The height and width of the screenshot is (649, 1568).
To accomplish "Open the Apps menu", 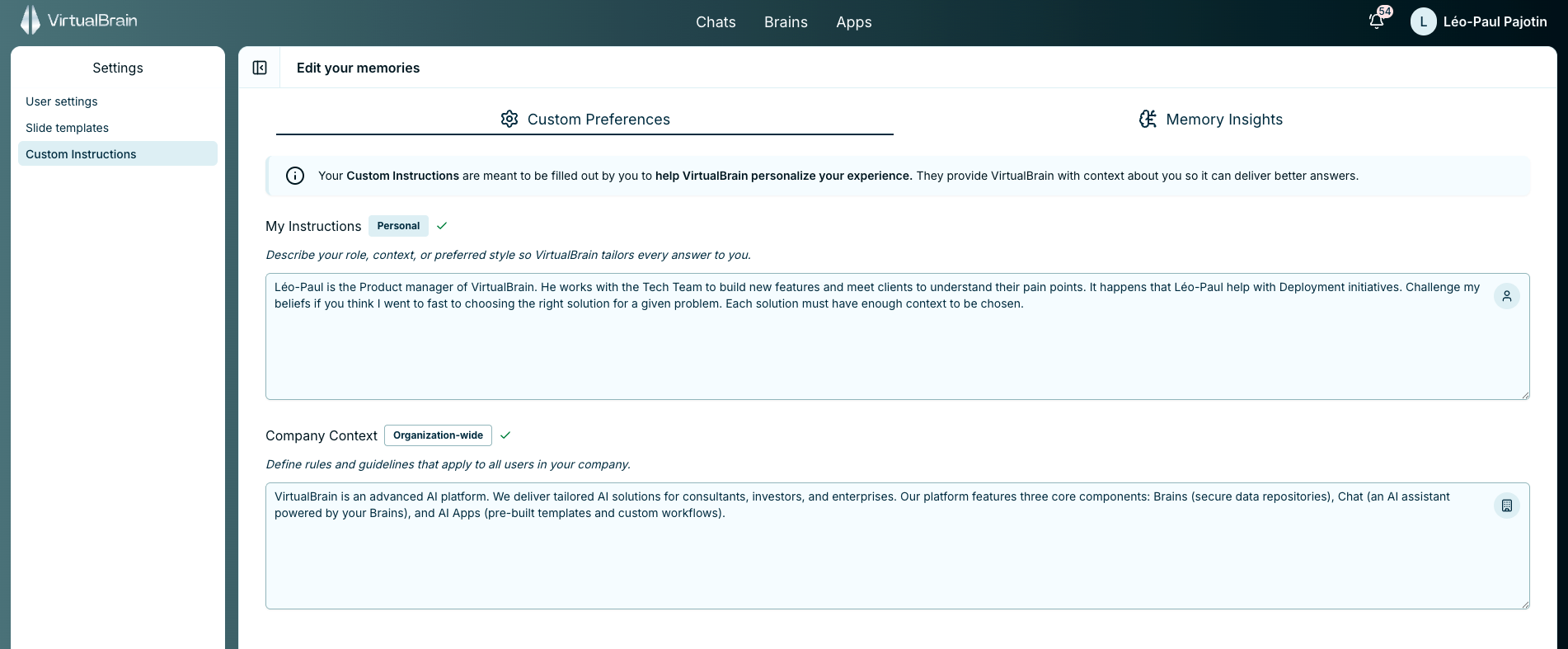I will 854,22.
